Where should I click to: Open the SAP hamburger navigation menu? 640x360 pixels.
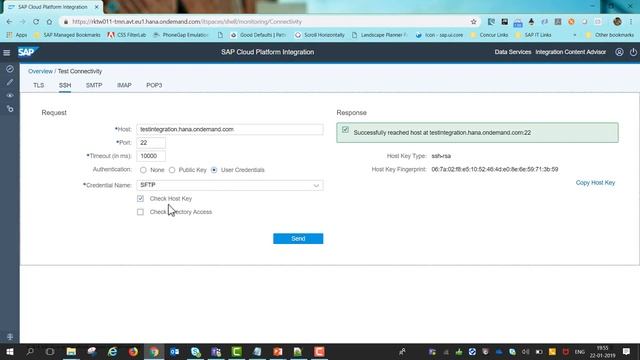tap(7, 53)
